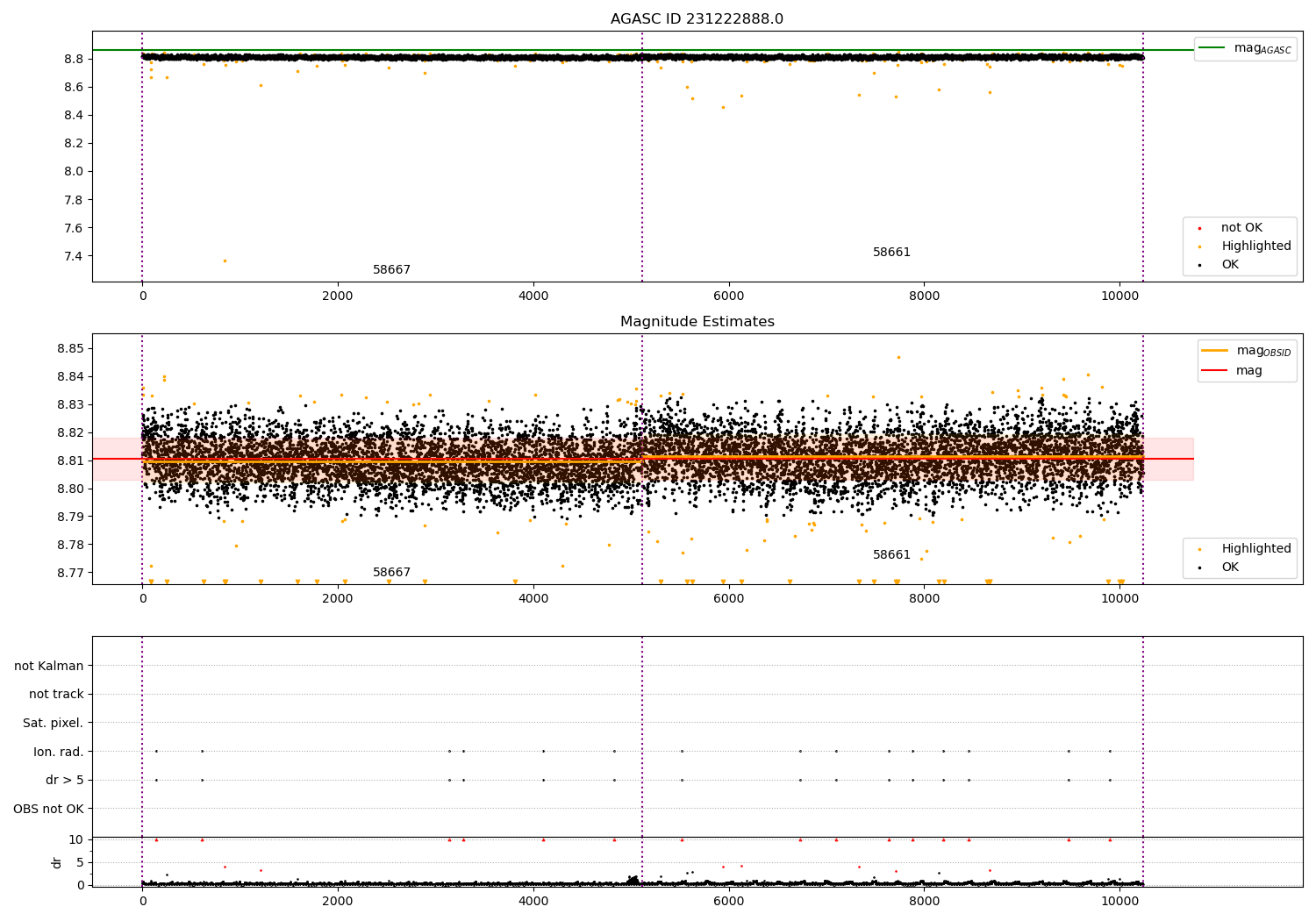The image size is (1316, 921).
Task: Click the 8.85 y-axis tick label
Action: pyautogui.click(x=70, y=348)
